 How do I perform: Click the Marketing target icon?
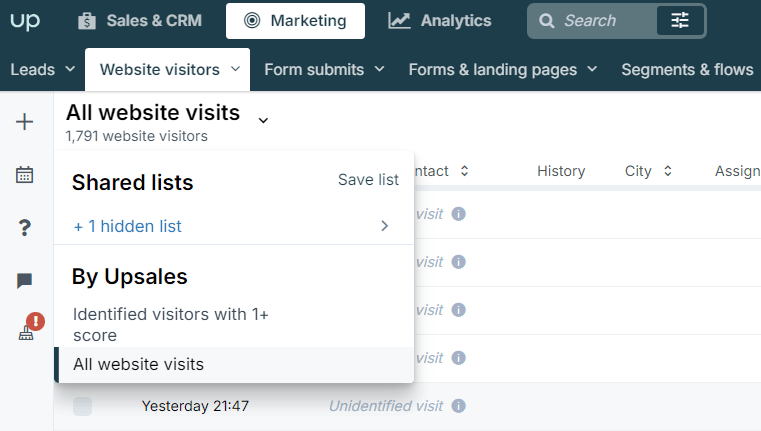point(252,21)
